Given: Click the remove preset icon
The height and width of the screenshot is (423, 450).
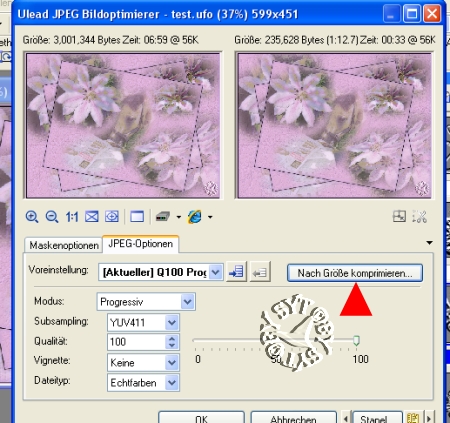Looking at the screenshot, I should (x=260, y=272).
